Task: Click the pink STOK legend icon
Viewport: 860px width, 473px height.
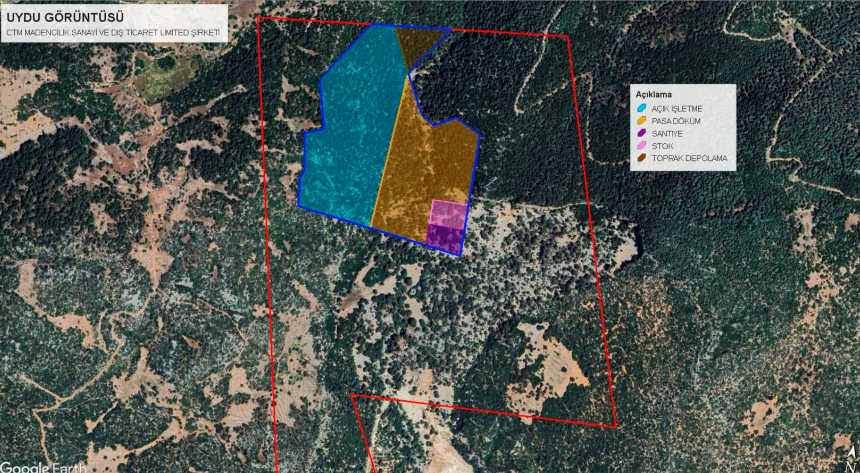Action: pos(641,146)
